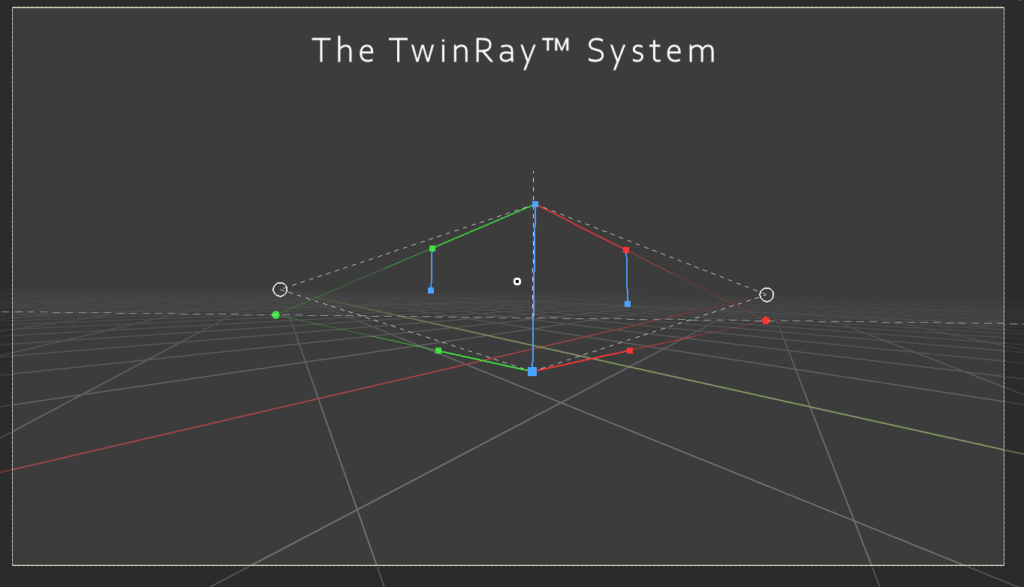The width and height of the screenshot is (1024, 587).
Task: Select bright red edge below top blue handle
Action: pos(581,227)
